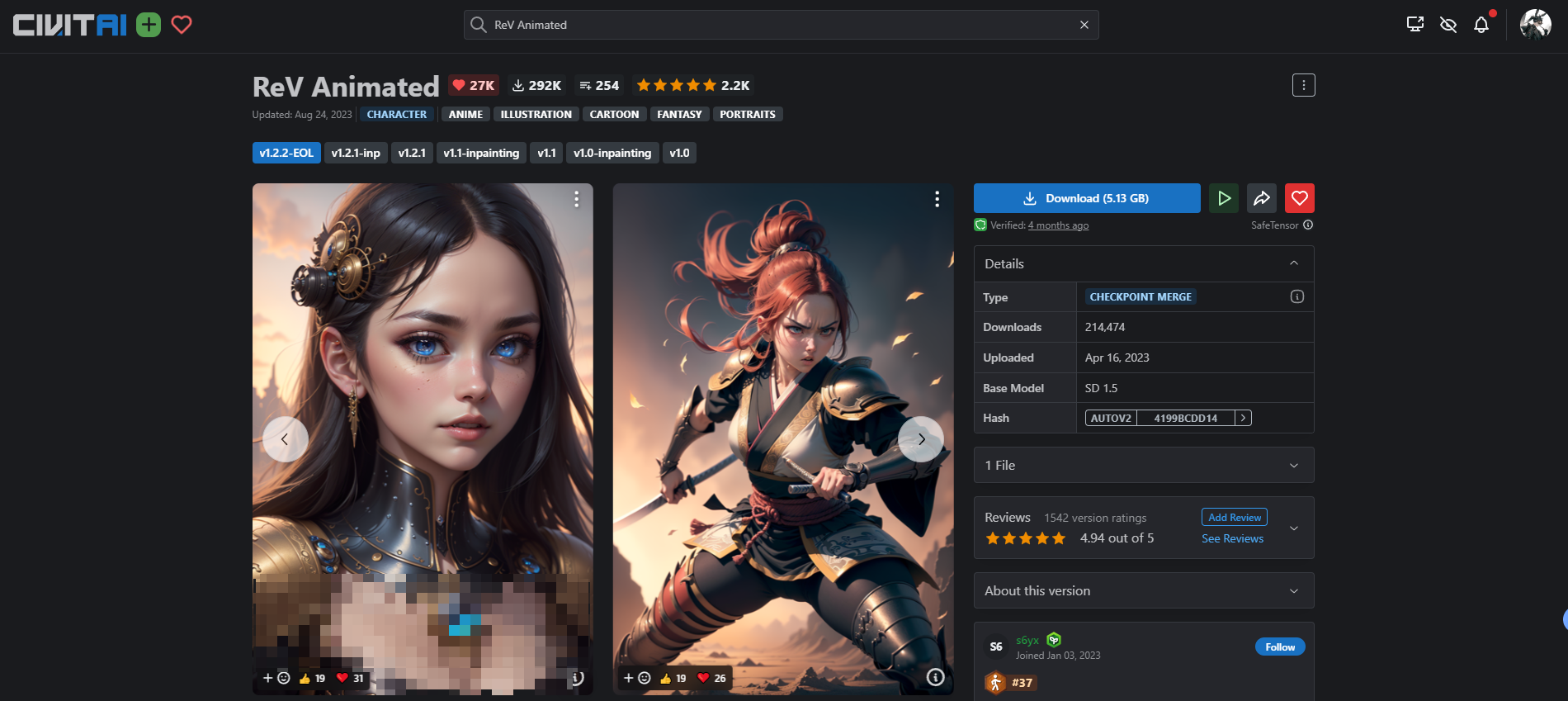Viewport: 1568px width, 701px height.
Task: Cycle hash type with arrow button
Action: (x=1244, y=418)
